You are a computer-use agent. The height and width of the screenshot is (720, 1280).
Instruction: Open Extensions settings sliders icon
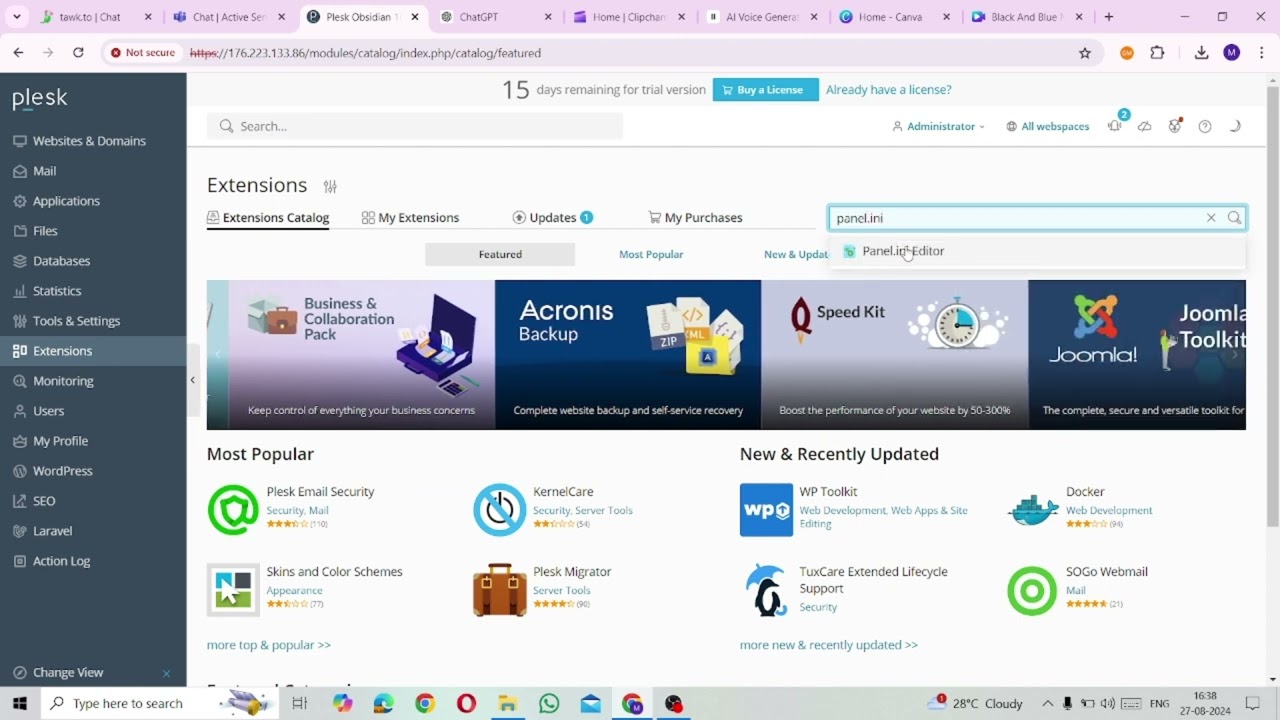tap(330, 186)
